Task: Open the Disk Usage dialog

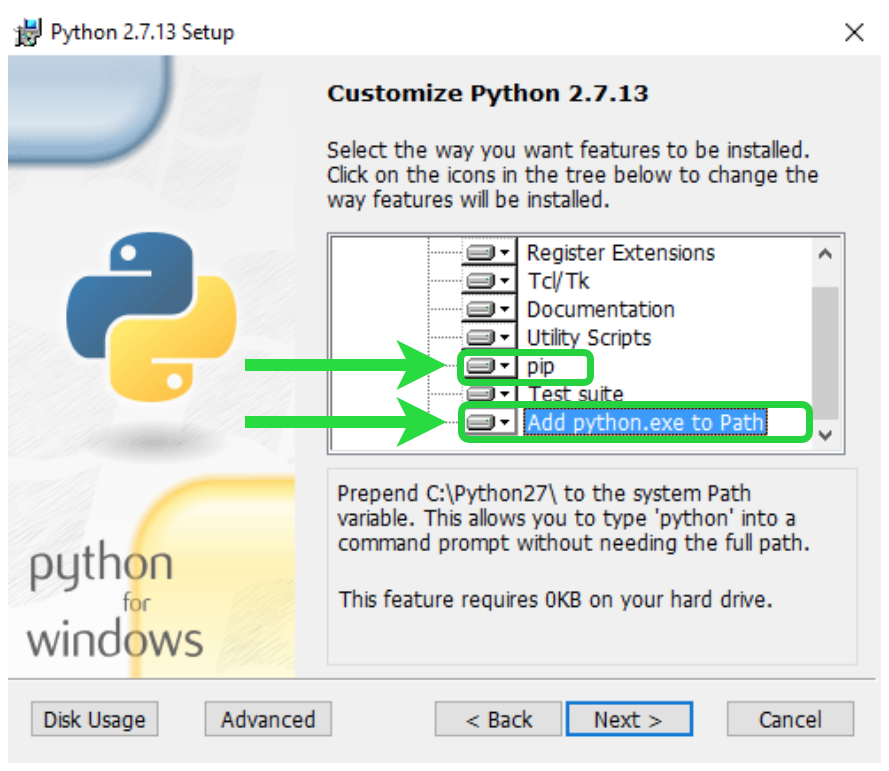Action: (94, 719)
